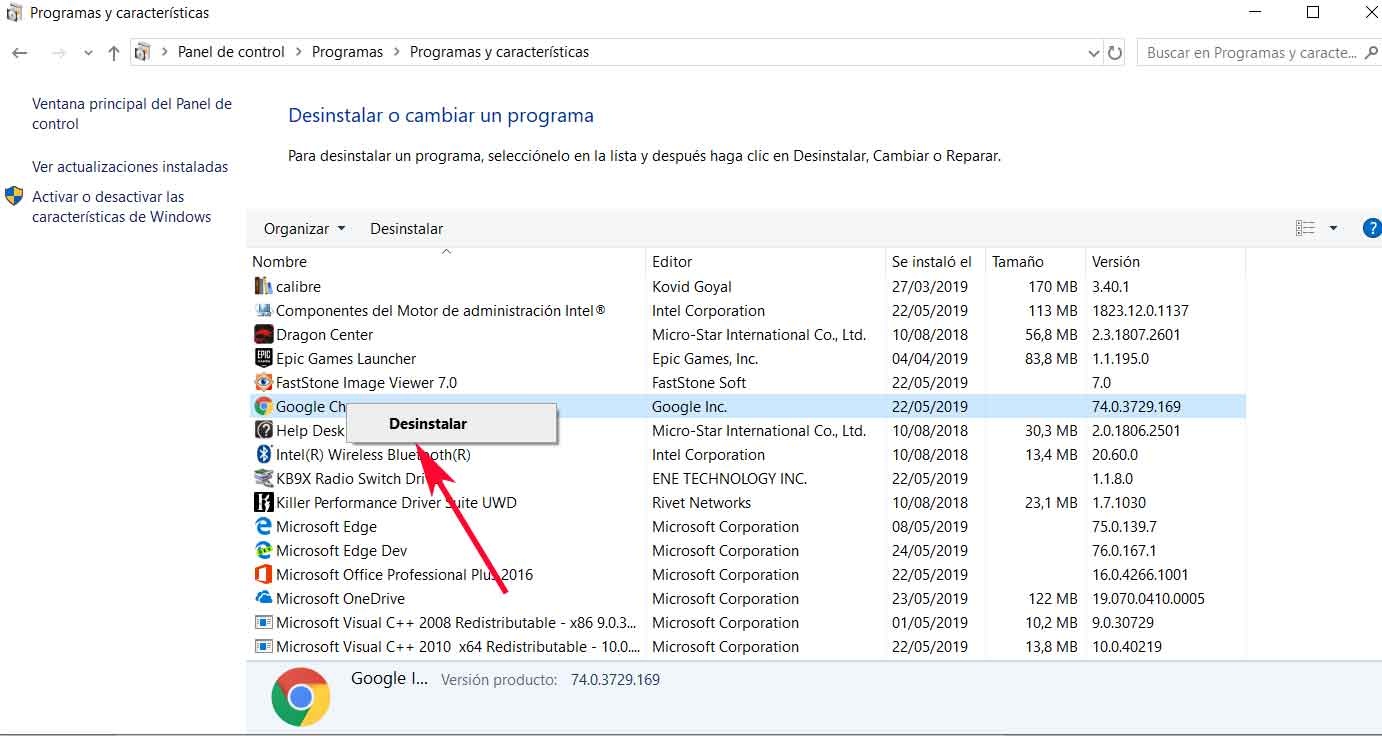The image size is (1382, 736).
Task: Click the Microsoft OneDrive entry name
Action: click(340, 599)
